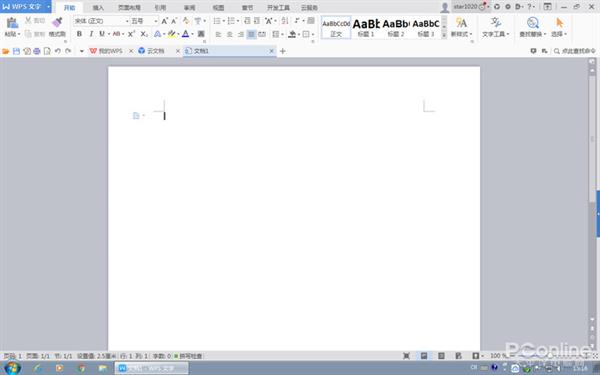Apply the 标题 1 heading style
Screen dimensions: 600x375
(366, 27)
